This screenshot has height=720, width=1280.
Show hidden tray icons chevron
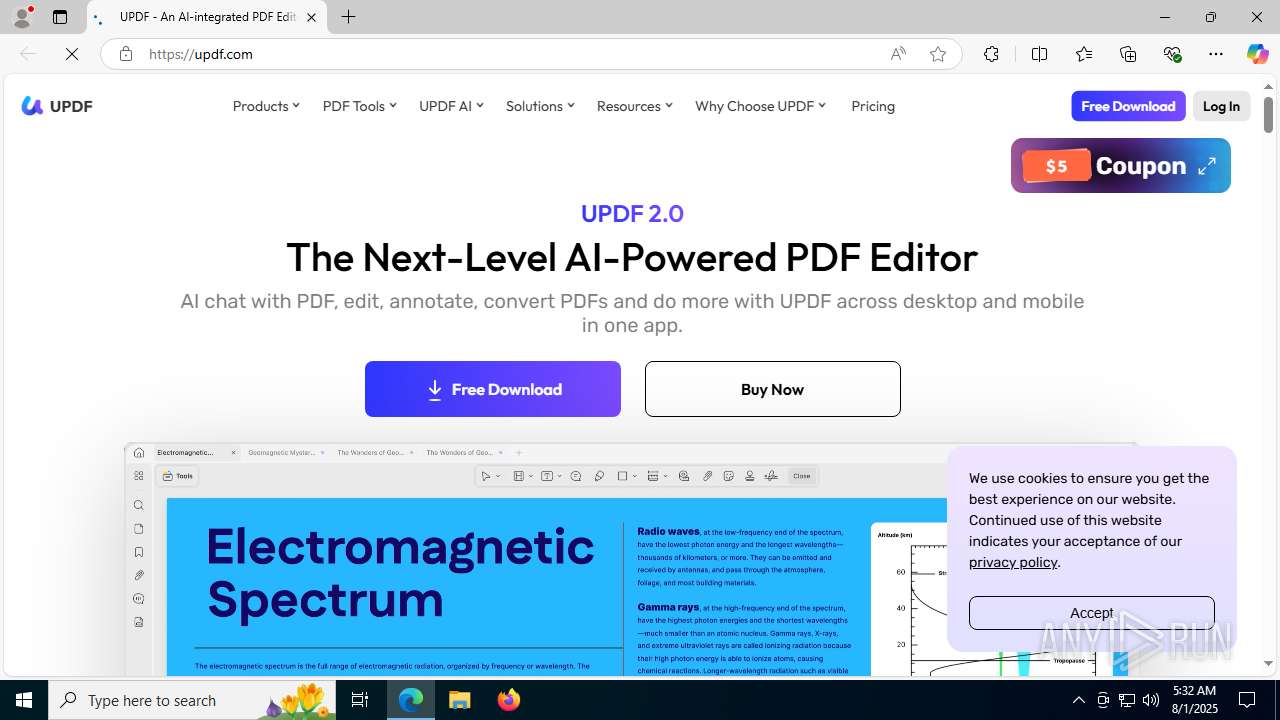1078,700
